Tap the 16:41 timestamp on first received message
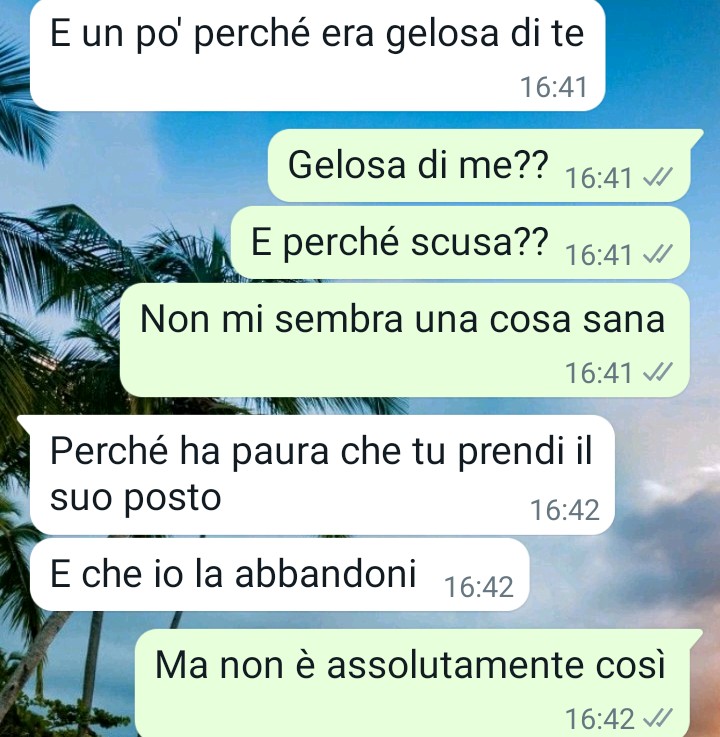This screenshot has width=720, height=737. 554,87
